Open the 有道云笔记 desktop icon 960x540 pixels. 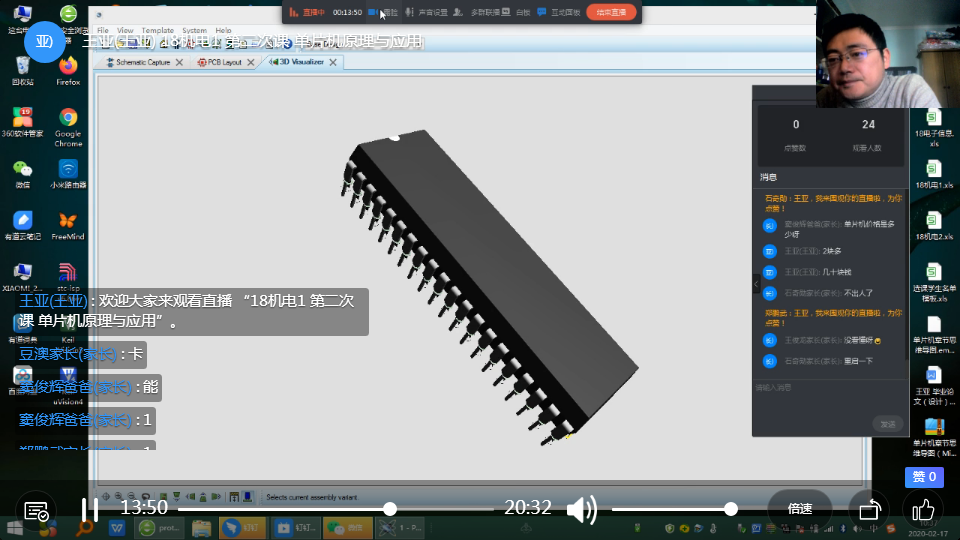click(23, 226)
